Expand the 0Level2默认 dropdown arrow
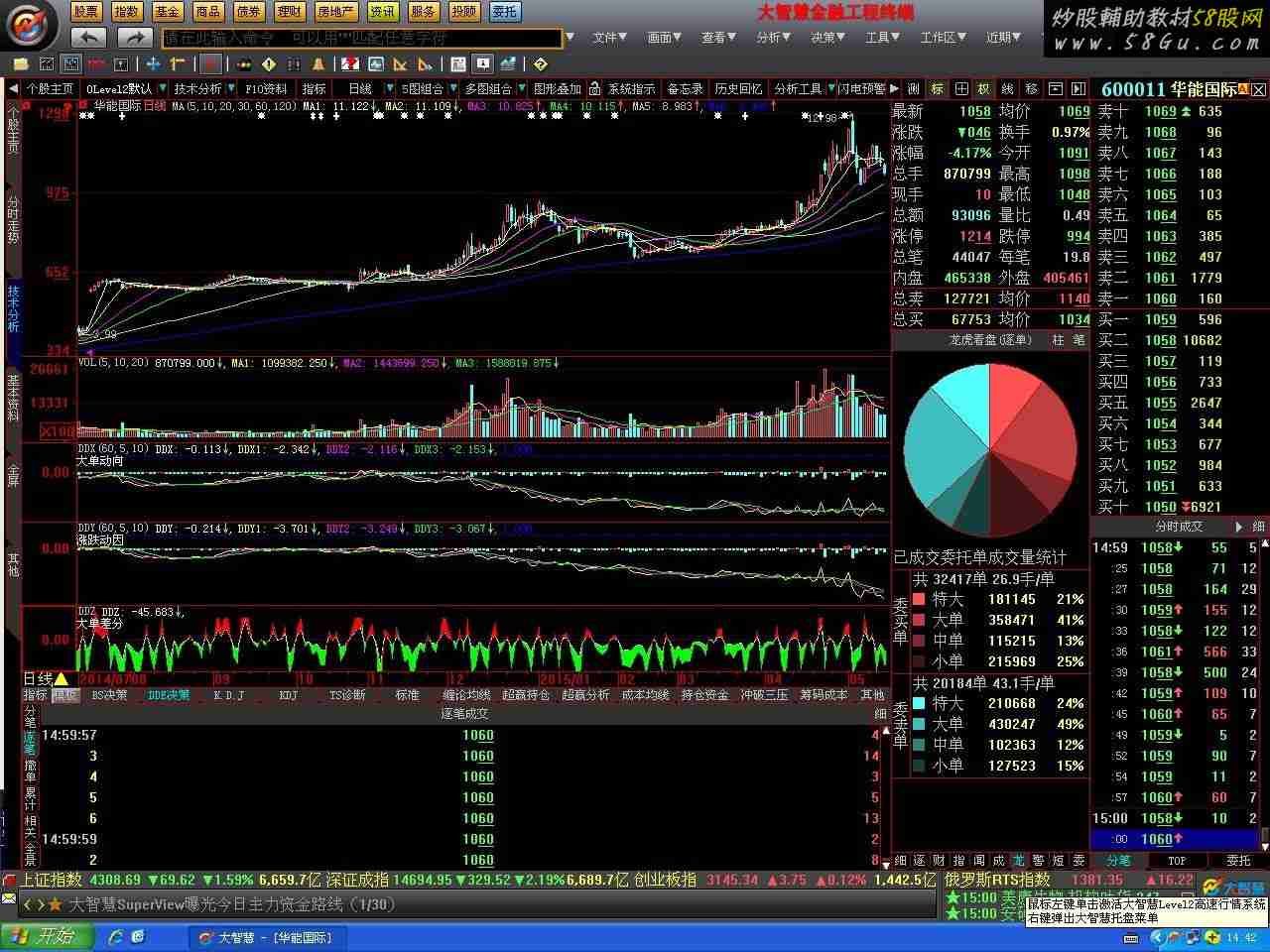This screenshot has height=952, width=1270. 163,89
